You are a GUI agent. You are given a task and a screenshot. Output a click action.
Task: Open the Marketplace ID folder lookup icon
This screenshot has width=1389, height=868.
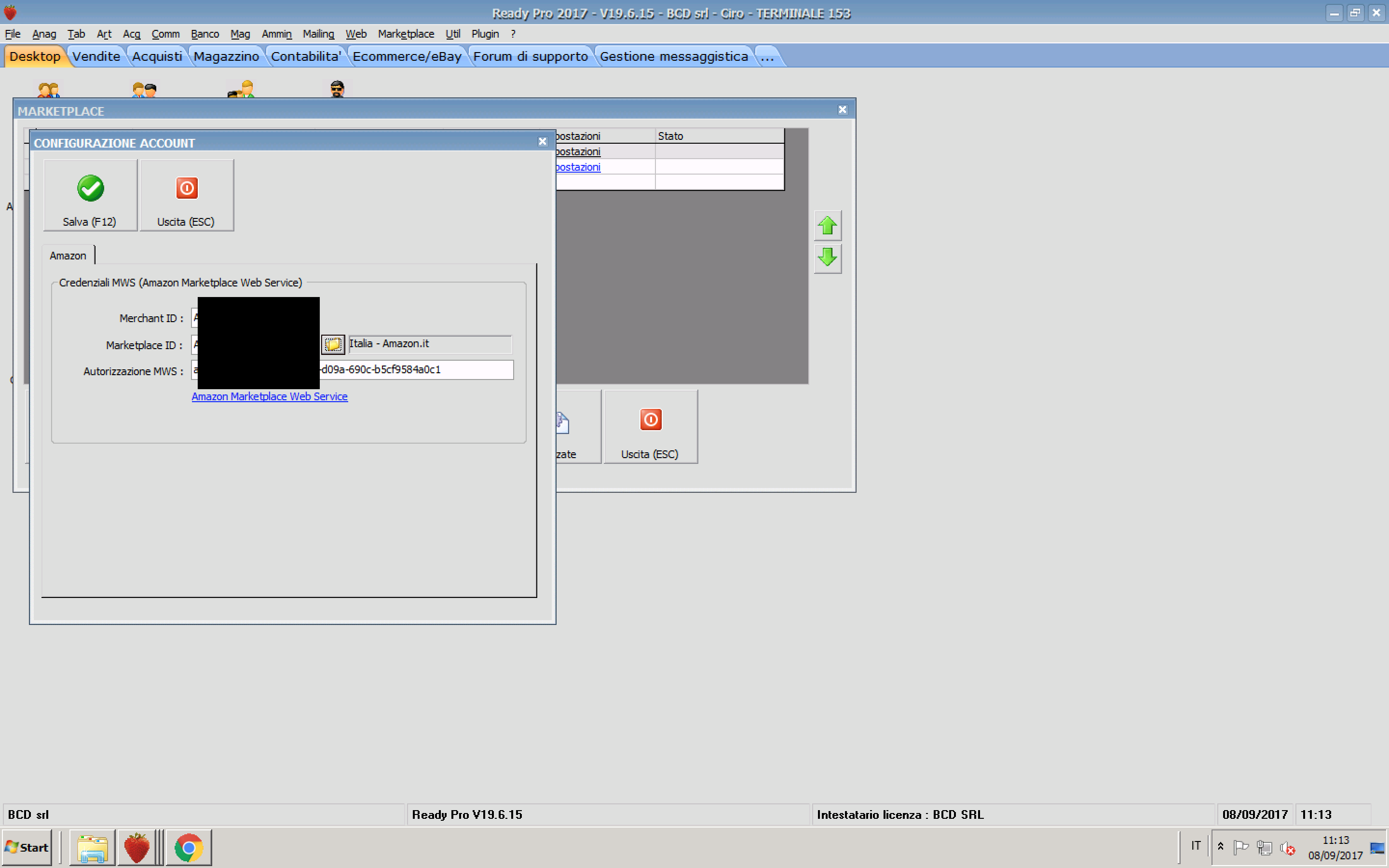coord(332,344)
